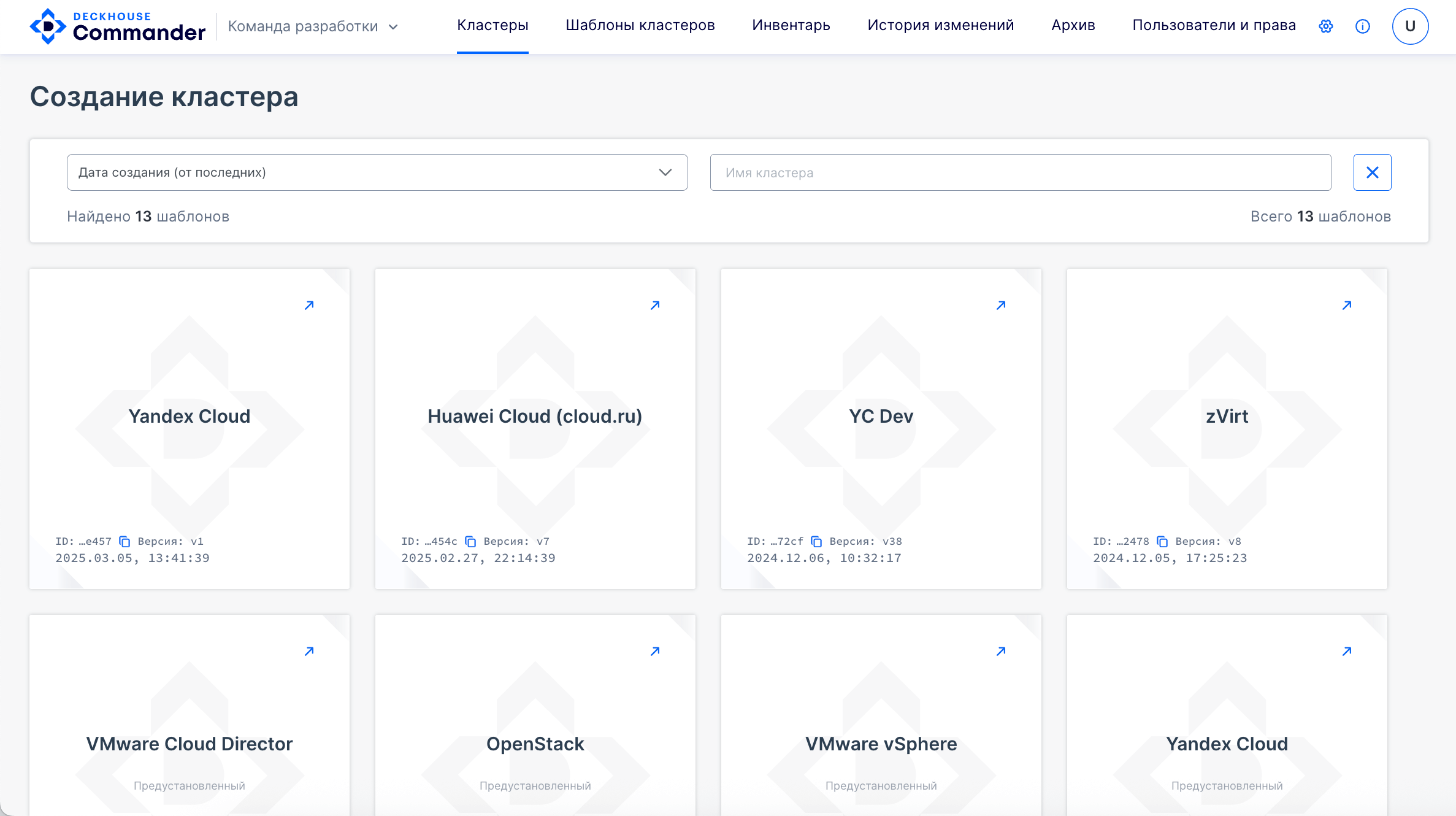Open the Deckhouse Commander logo home link
The image size is (1456, 816).
pyautogui.click(x=117, y=26)
